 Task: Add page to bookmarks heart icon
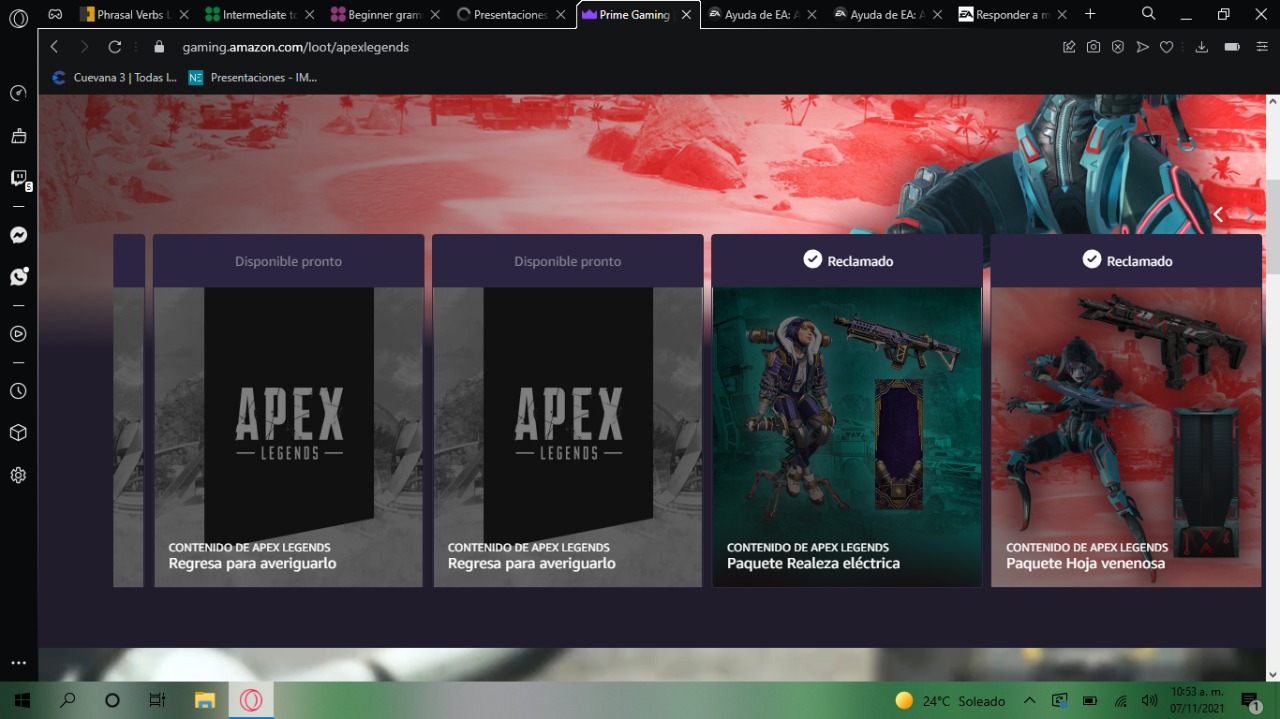tap(1166, 47)
